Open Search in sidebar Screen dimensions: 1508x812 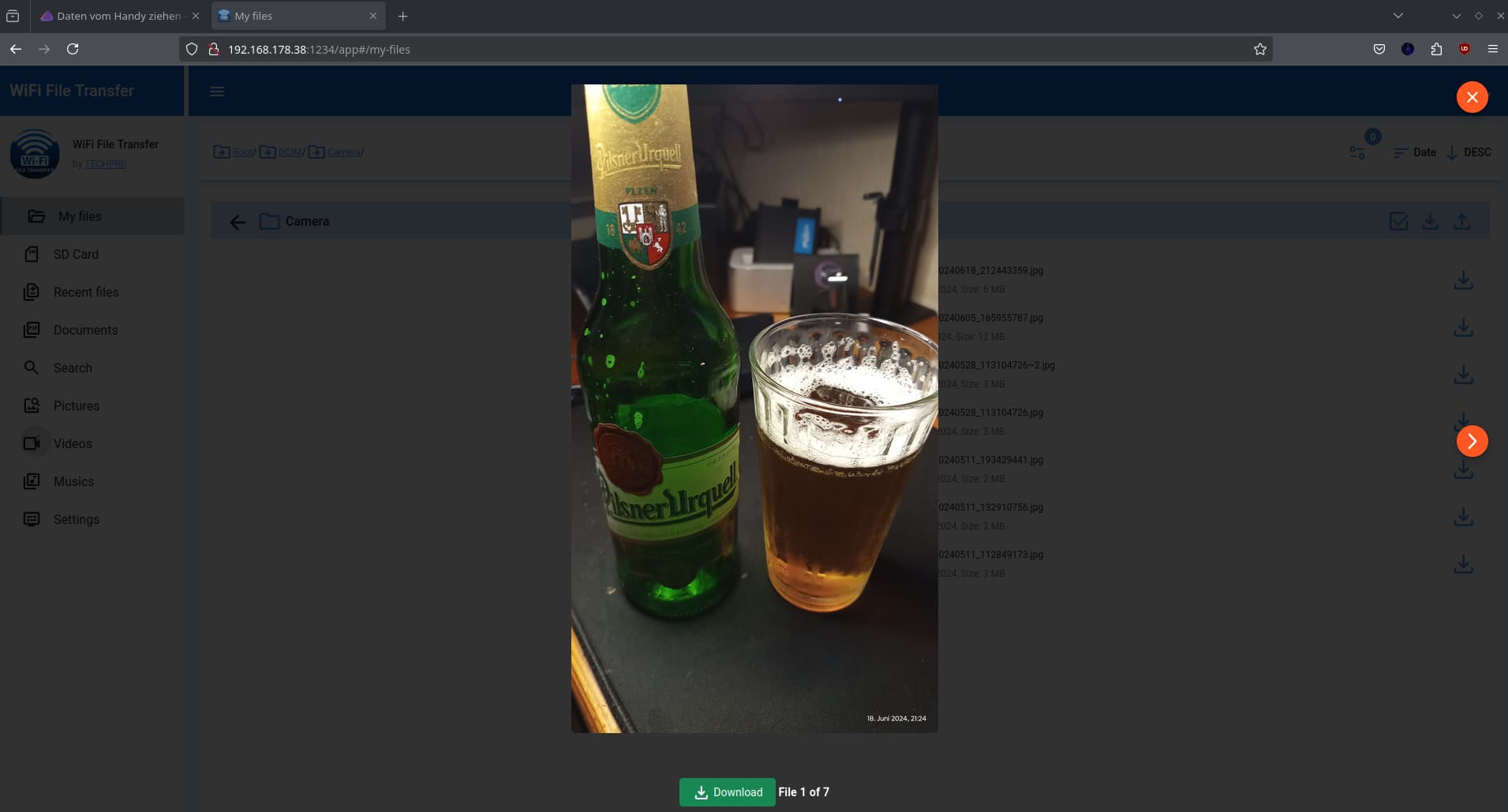coord(92,368)
